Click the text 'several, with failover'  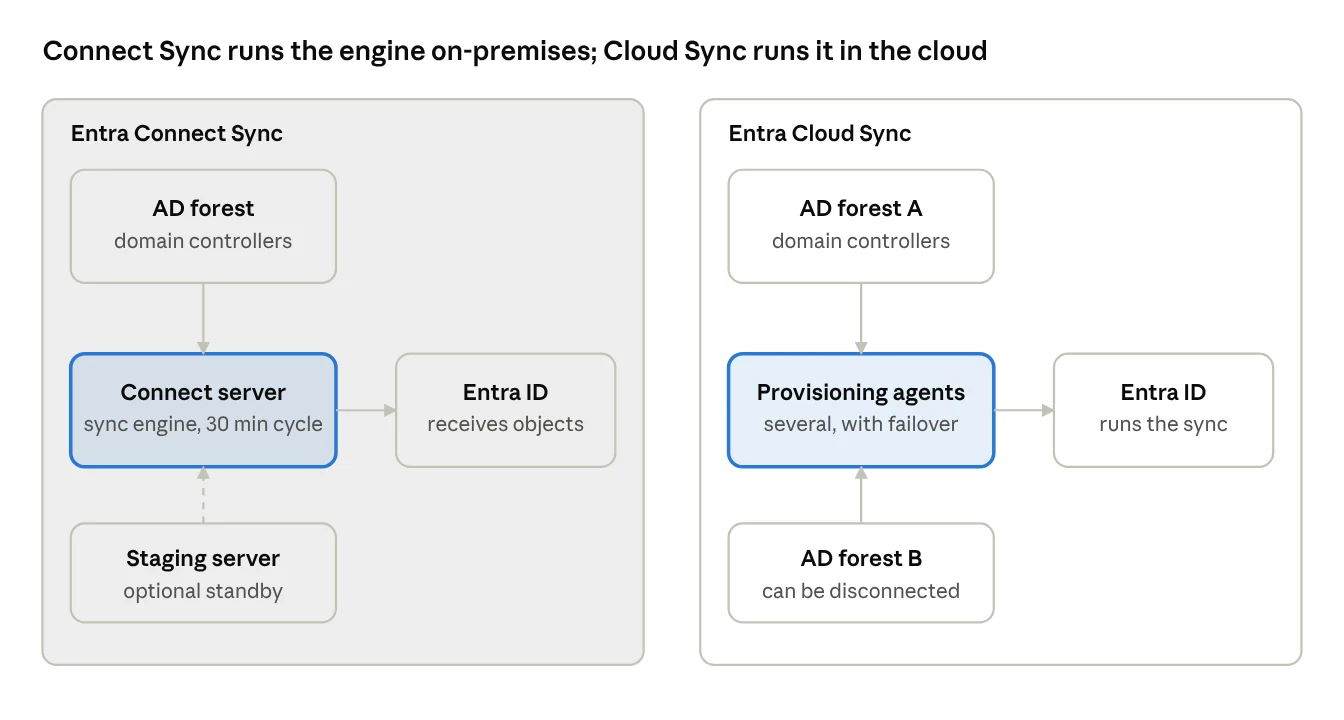[x=861, y=424]
